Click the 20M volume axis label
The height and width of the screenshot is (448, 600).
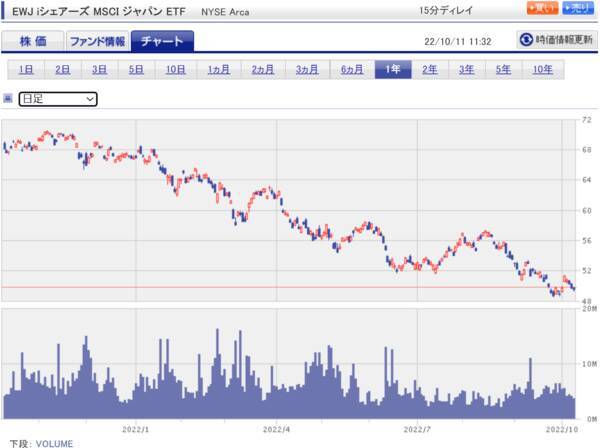point(589,308)
